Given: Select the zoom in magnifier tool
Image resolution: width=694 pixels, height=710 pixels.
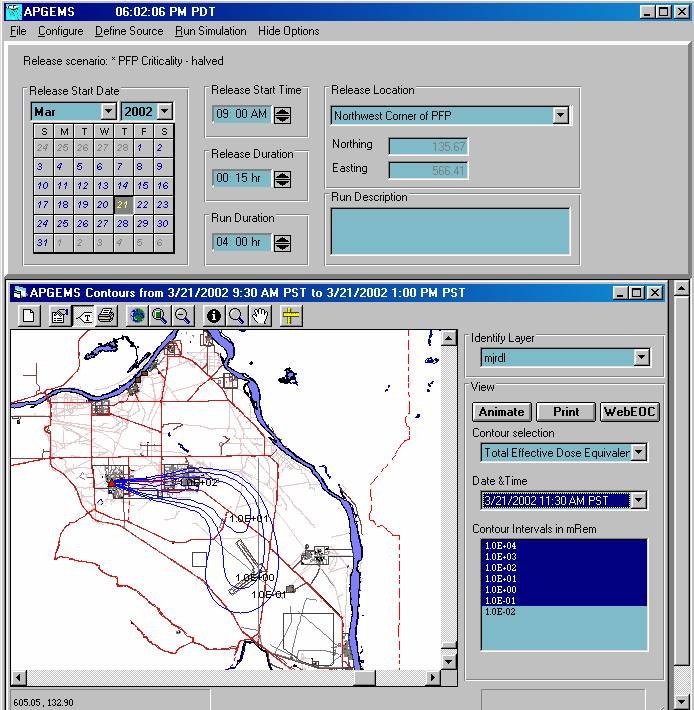Looking at the screenshot, I should click(160, 316).
